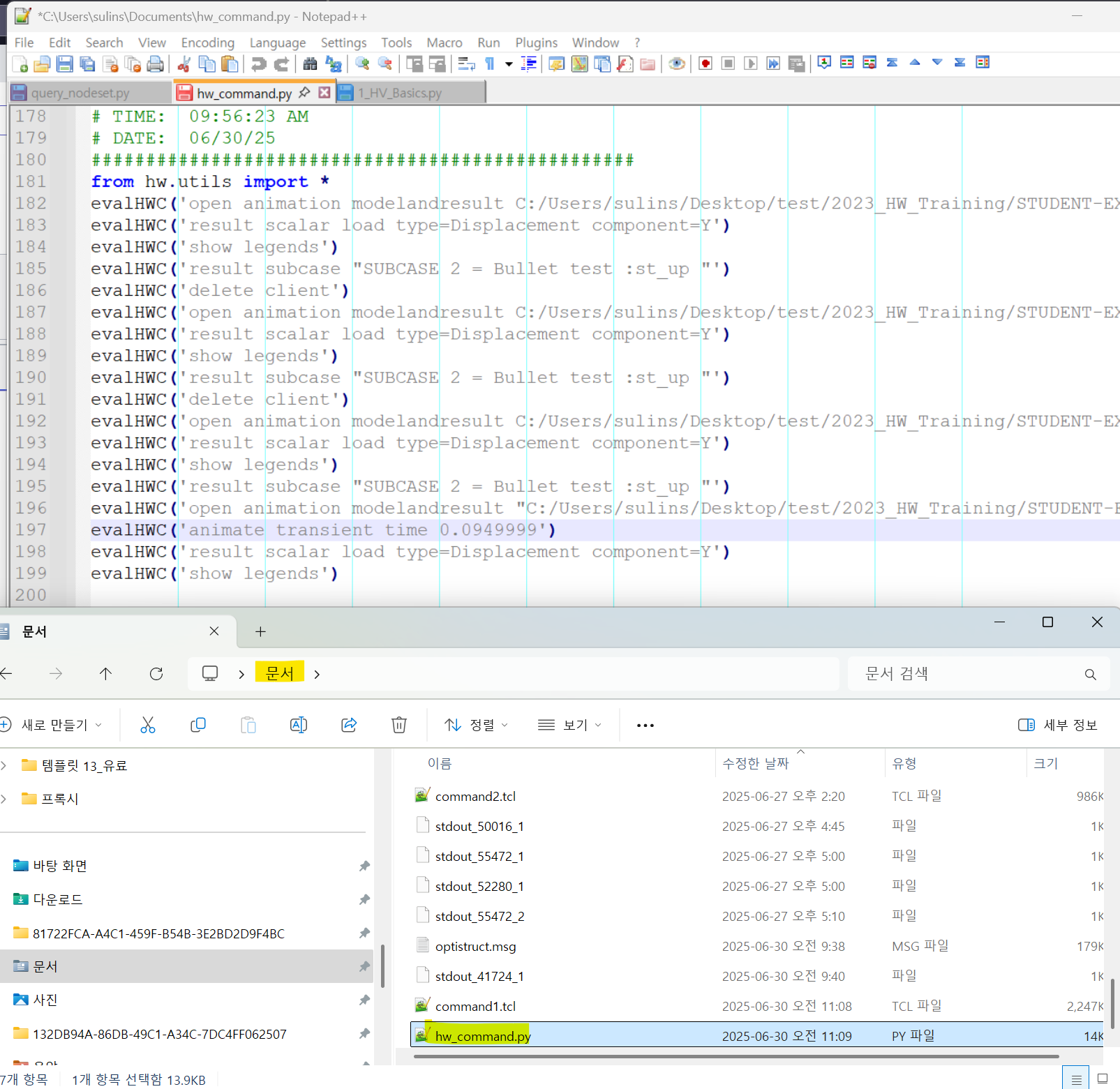
Task: Close the hw_command.py tab
Action: click(x=324, y=92)
